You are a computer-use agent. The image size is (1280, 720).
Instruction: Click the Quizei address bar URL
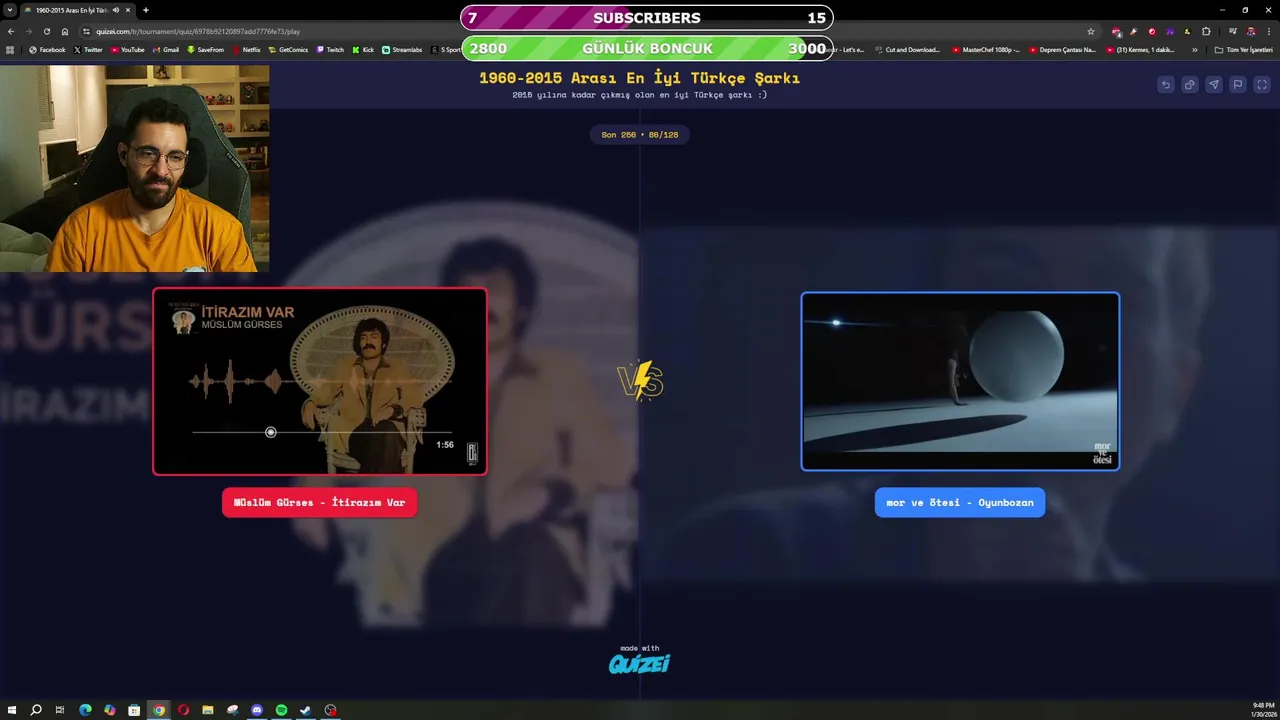click(198, 32)
